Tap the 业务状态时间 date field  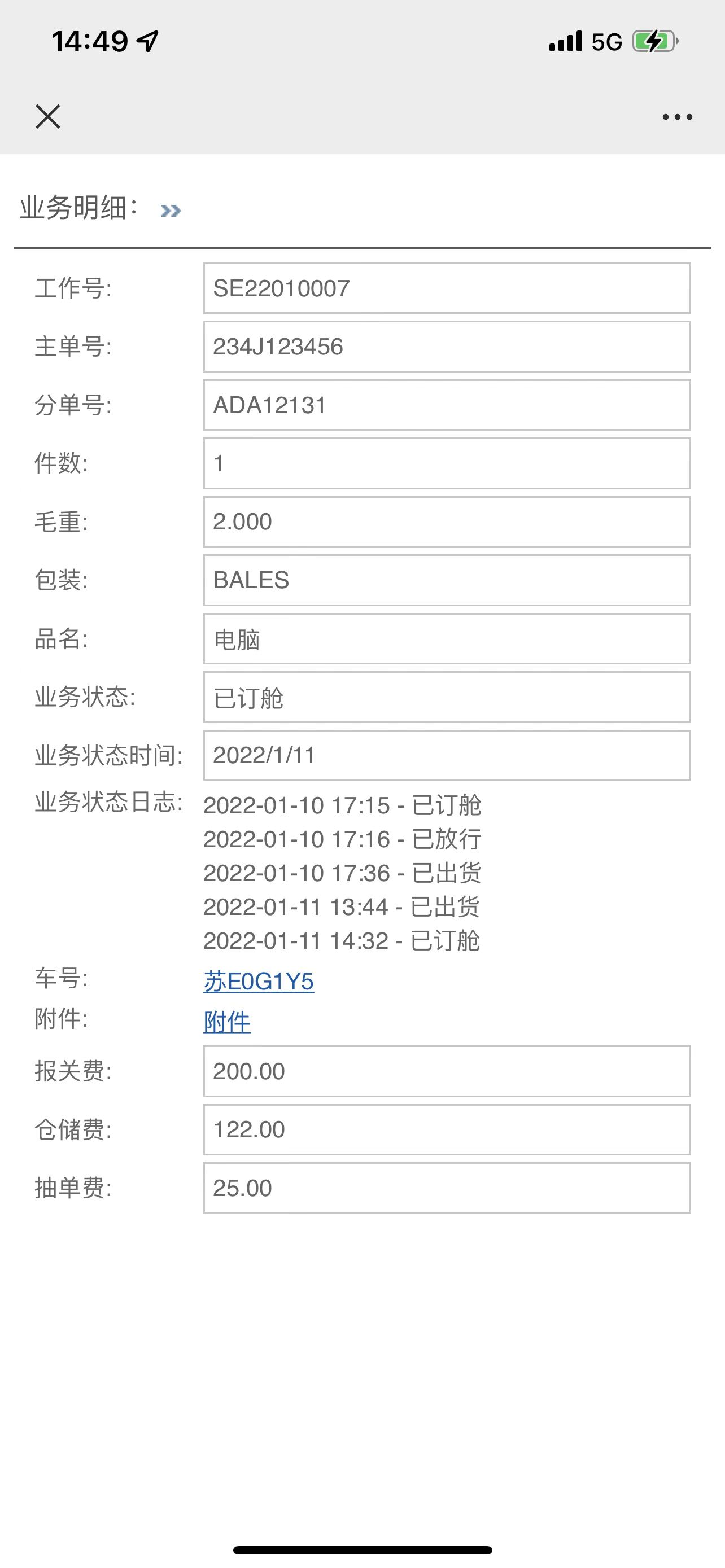[x=447, y=755]
